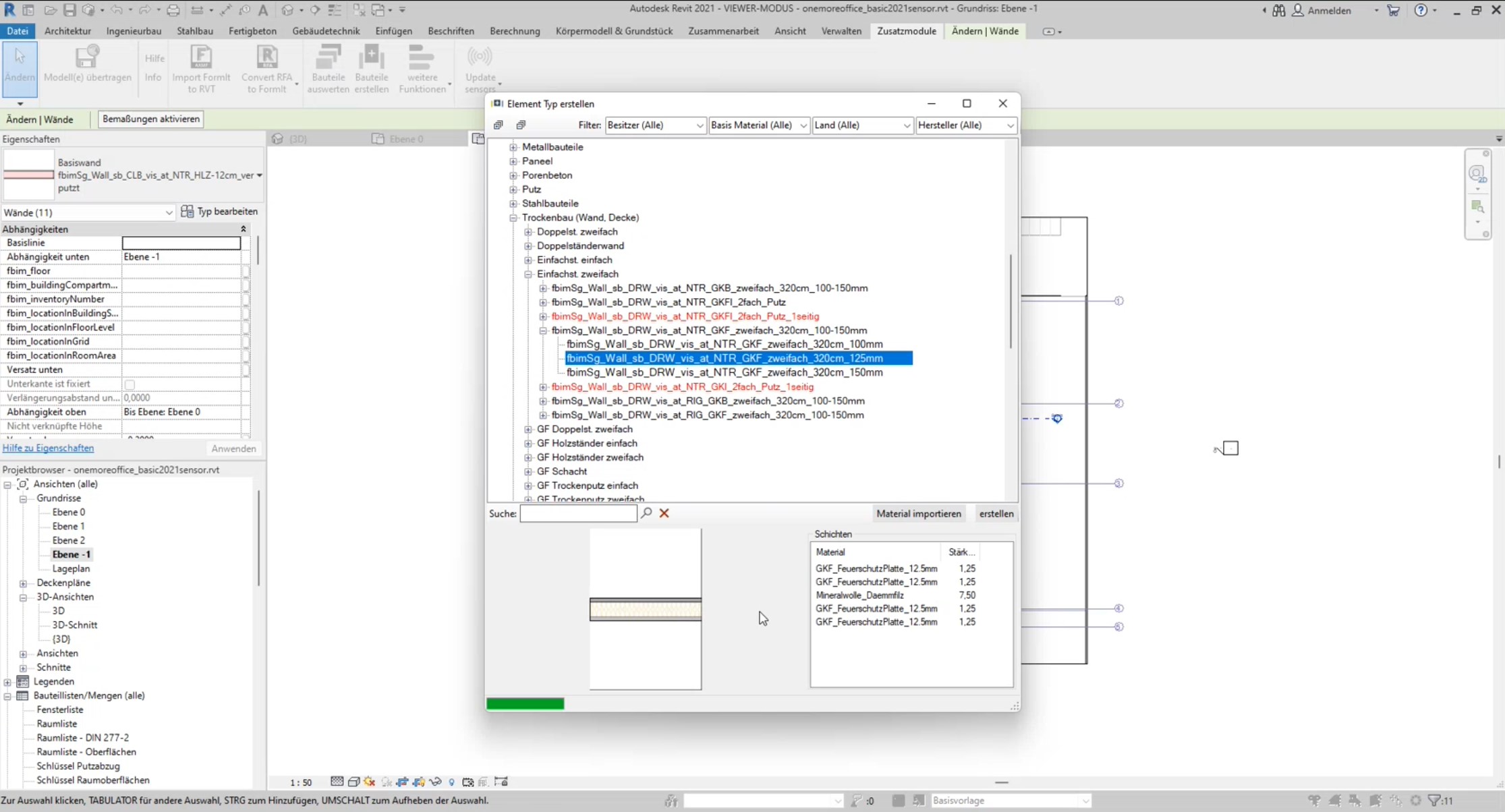
Task: Click the sun path icon in view control bar
Action: [x=370, y=782]
